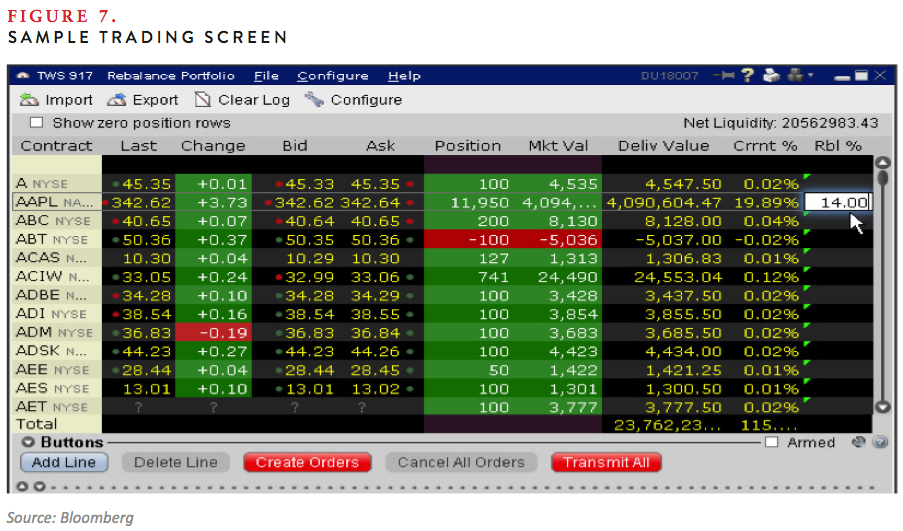Image resolution: width=903 pixels, height=531 pixels.
Task: Select the A NYSE contract row
Action: (441, 184)
